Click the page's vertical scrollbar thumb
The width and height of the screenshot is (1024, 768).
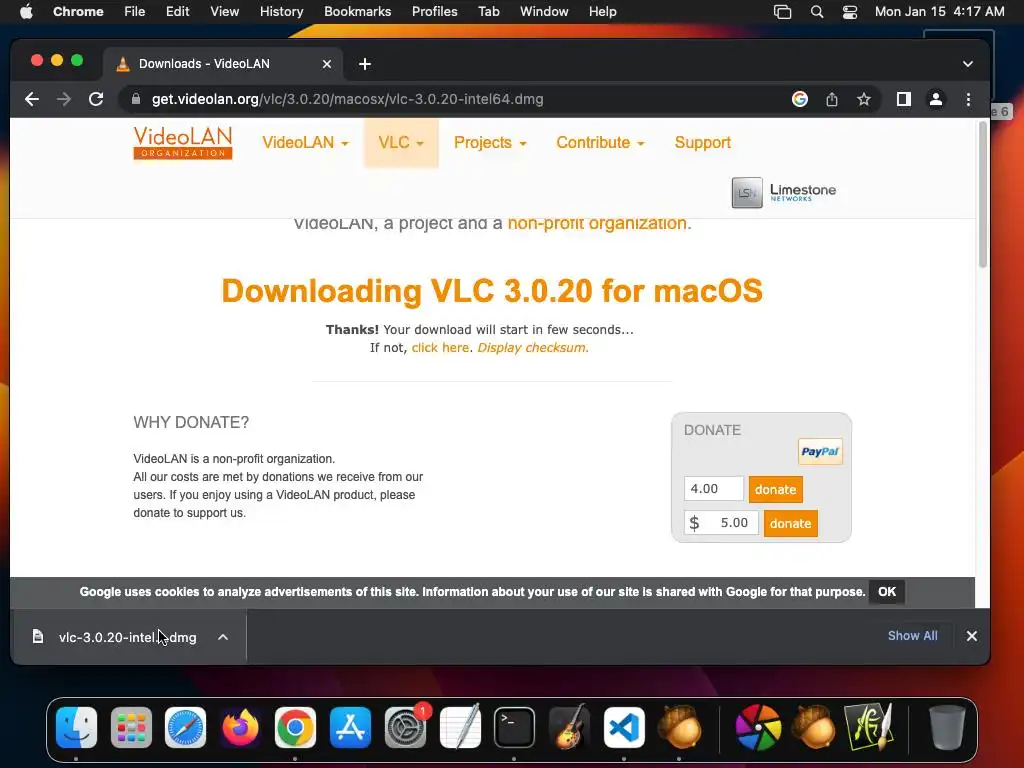[x=982, y=194]
